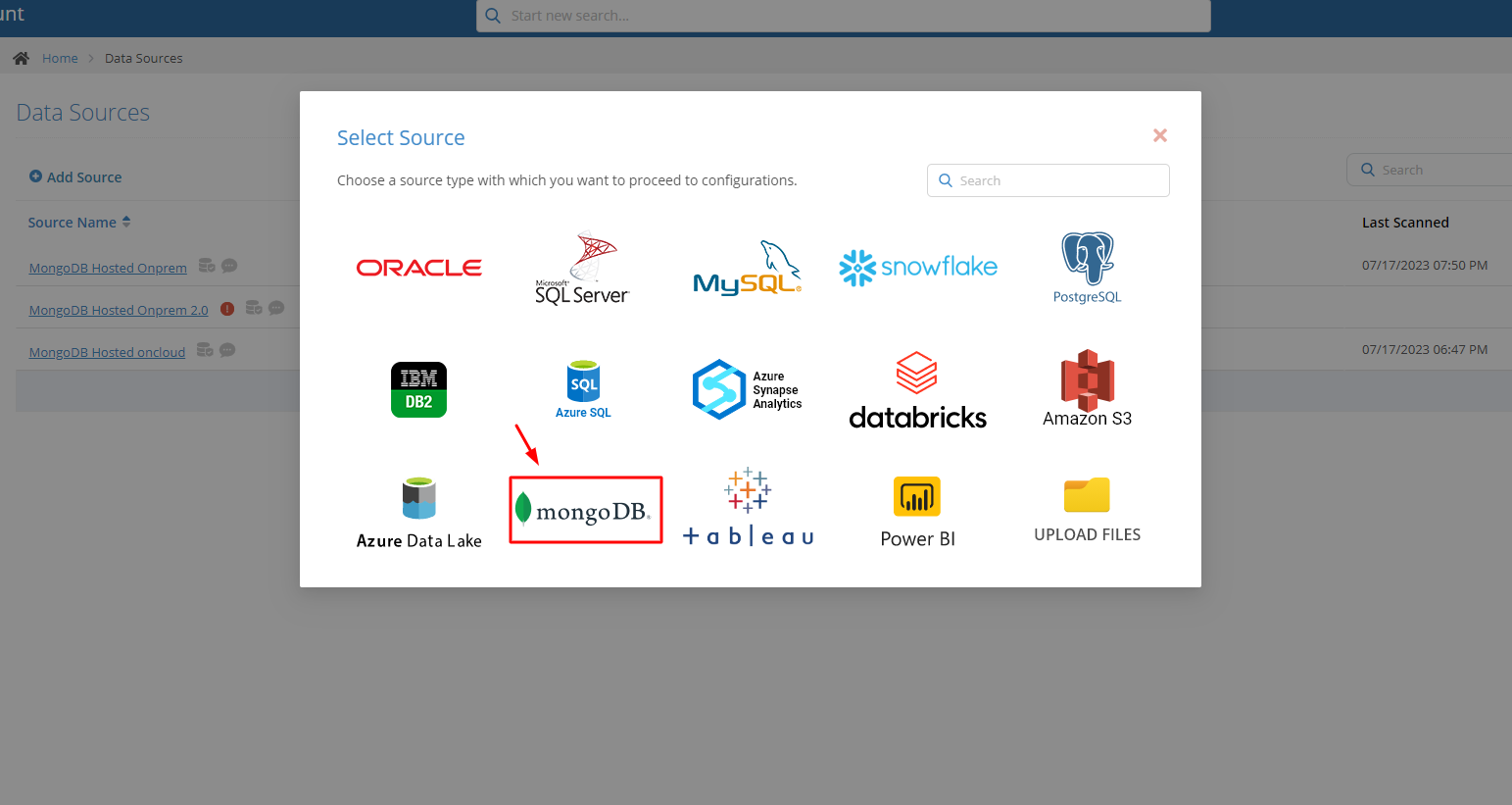Click the Last Scanned column header

tap(1405, 223)
